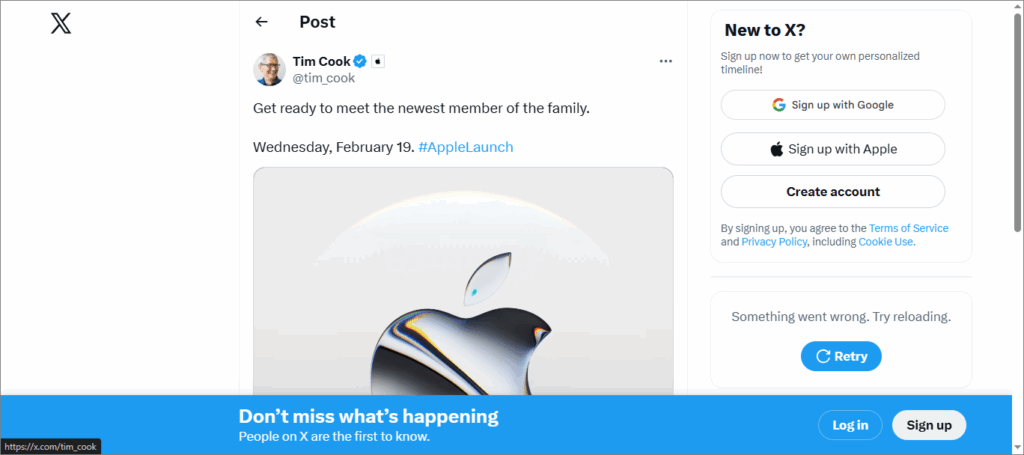
Task: Open the #AppleLaunch hashtag link
Action: pyautogui.click(x=466, y=147)
